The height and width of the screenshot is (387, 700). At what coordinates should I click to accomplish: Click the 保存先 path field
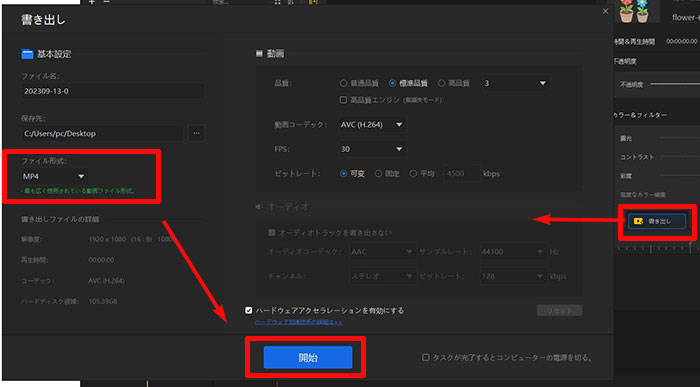click(x=102, y=133)
